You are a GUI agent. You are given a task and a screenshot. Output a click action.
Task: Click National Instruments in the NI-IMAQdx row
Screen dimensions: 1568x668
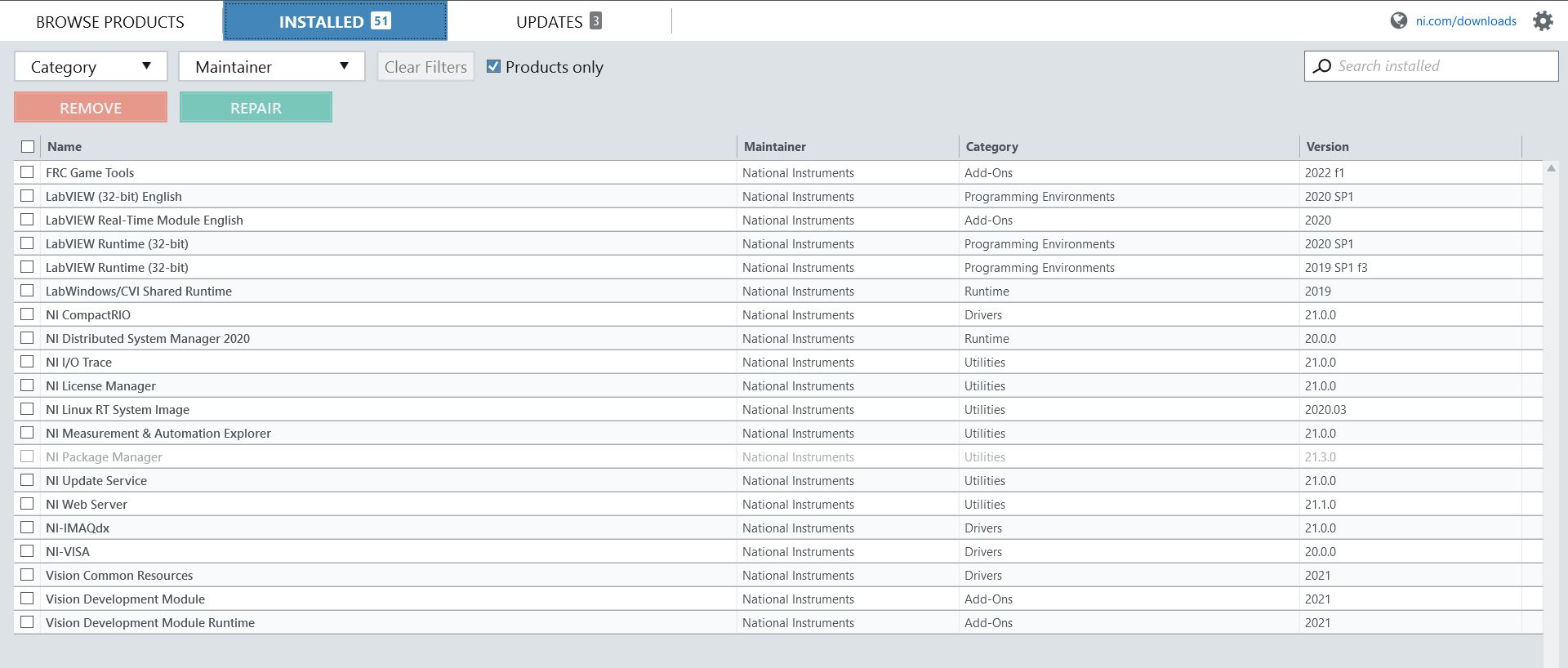pyautogui.click(x=798, y=528)
